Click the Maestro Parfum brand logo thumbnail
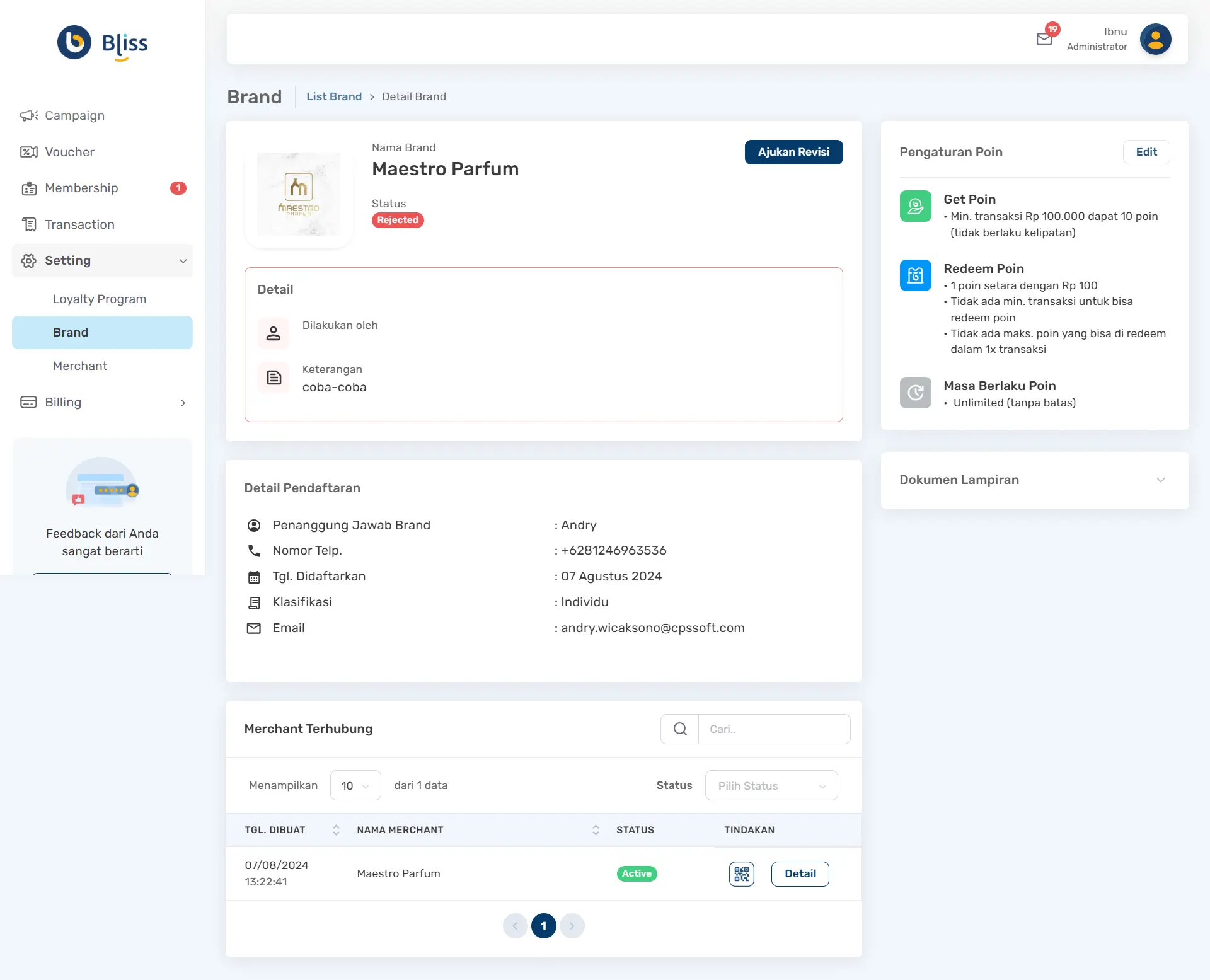The width and height of the screenshot is (1210, 980). tap(299, 194)
